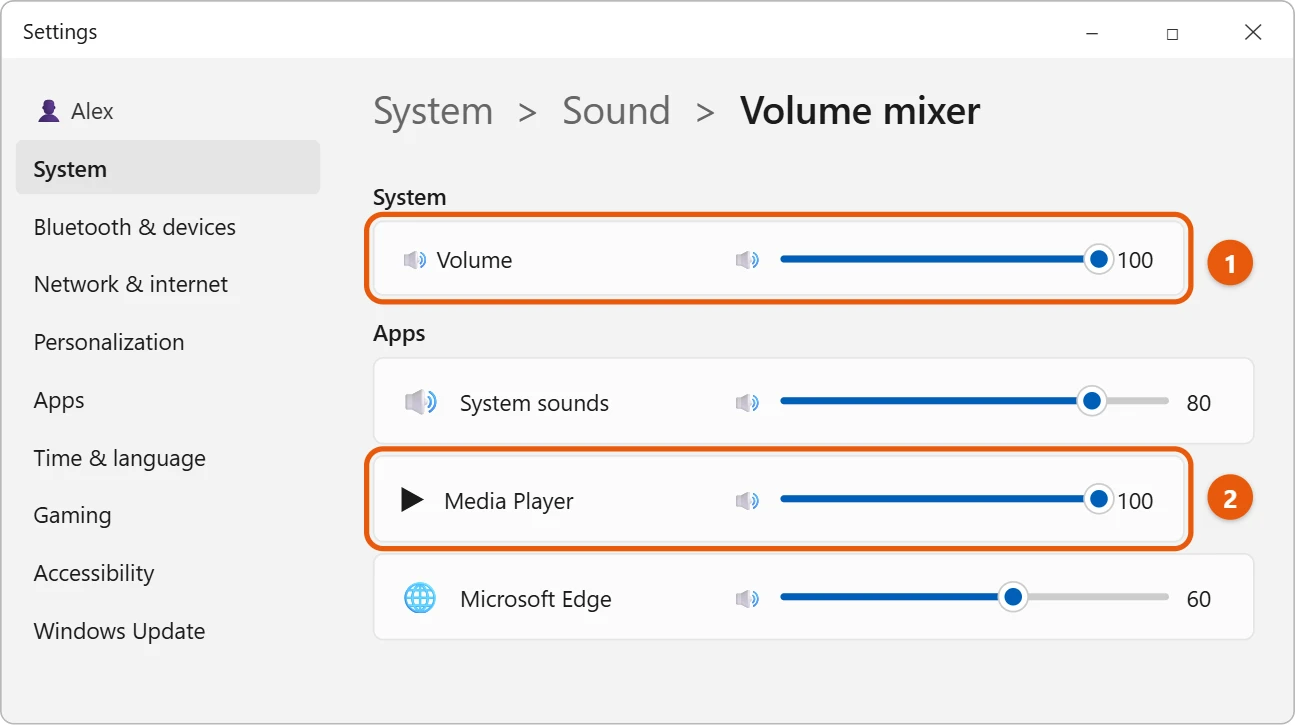The image size is (1295, 725).
Task: Click the "Microsoft Edge" row label
Action: pyautogui.click(x=536, y=599)
